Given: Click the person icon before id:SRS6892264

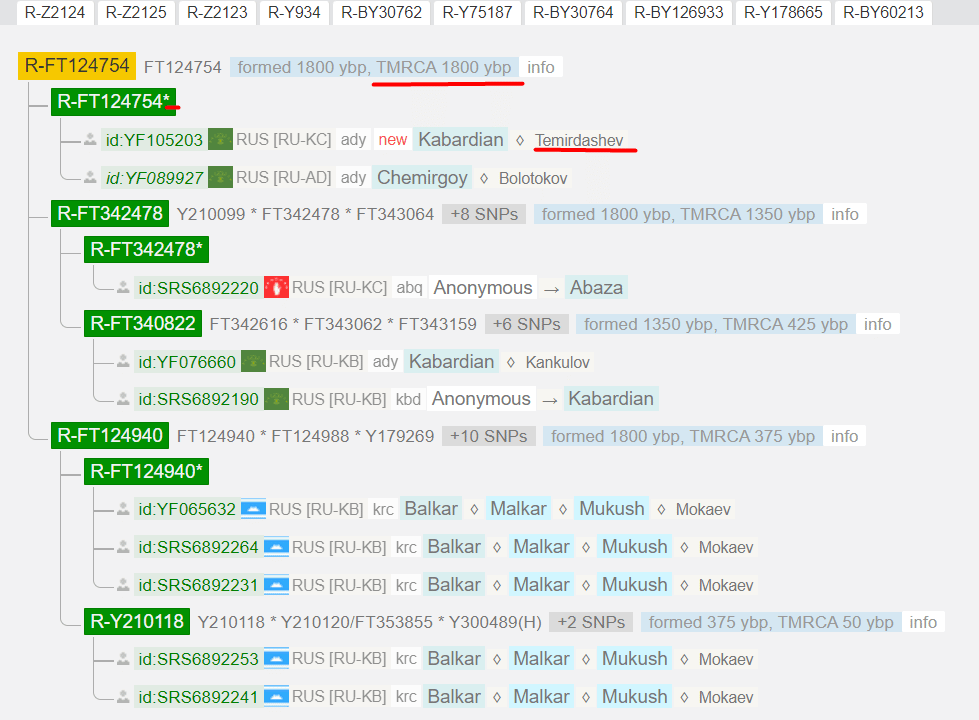Looking at the screenshot, I should (124, 547).
